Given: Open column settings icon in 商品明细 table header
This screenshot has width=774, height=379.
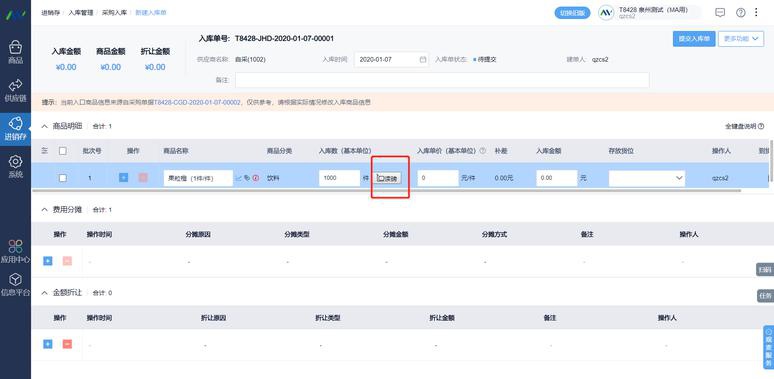Looking at the screenshot, I should [x=44, y=151].
